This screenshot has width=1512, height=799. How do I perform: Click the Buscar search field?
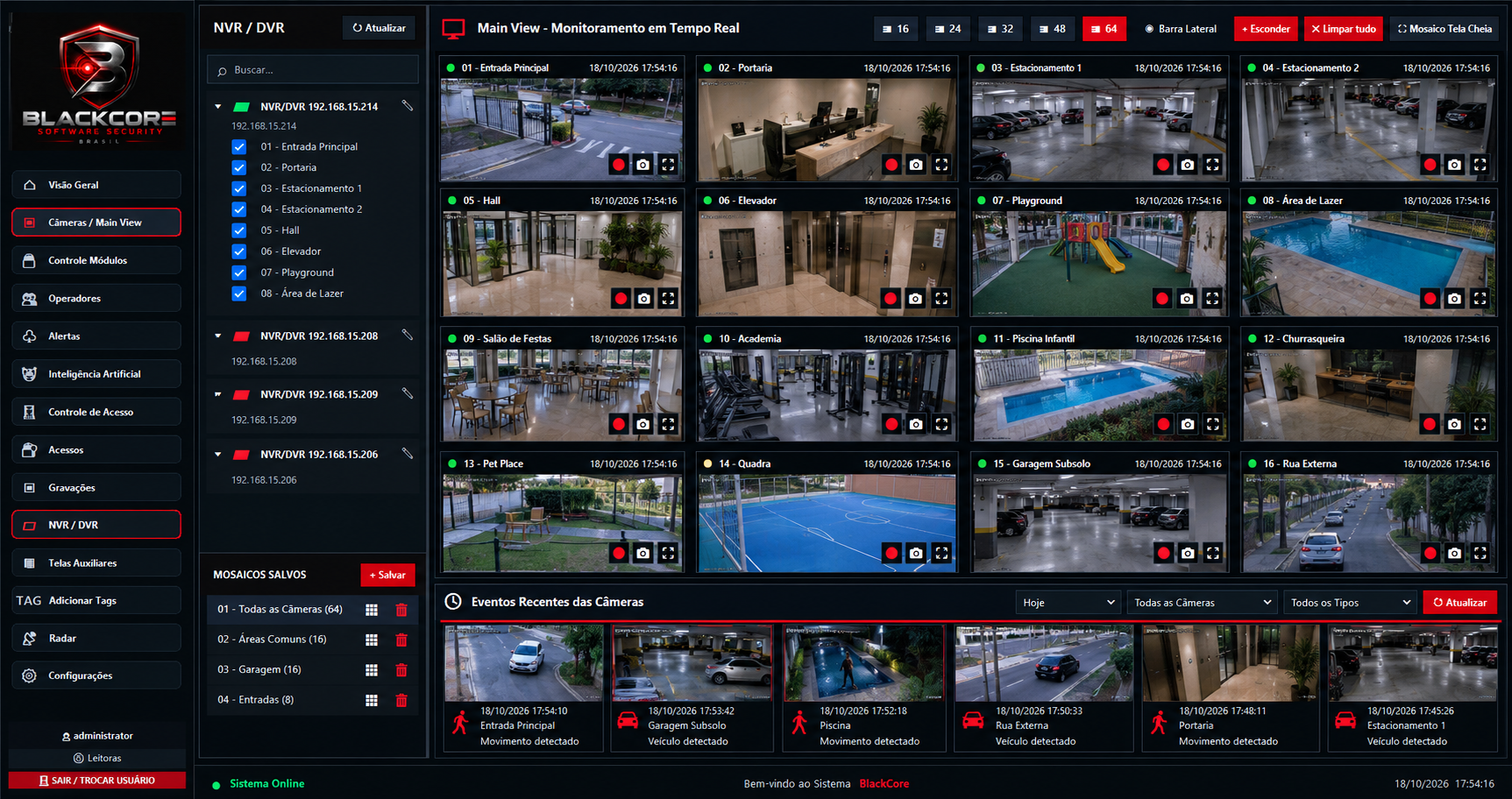tap(313, 70)
